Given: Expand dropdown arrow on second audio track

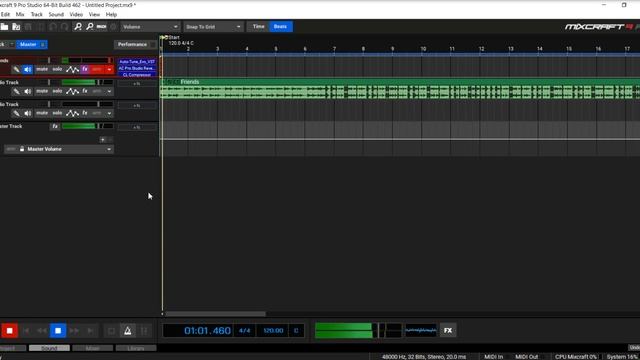Looking at the screenshot, I should click(x=109, y=91).
